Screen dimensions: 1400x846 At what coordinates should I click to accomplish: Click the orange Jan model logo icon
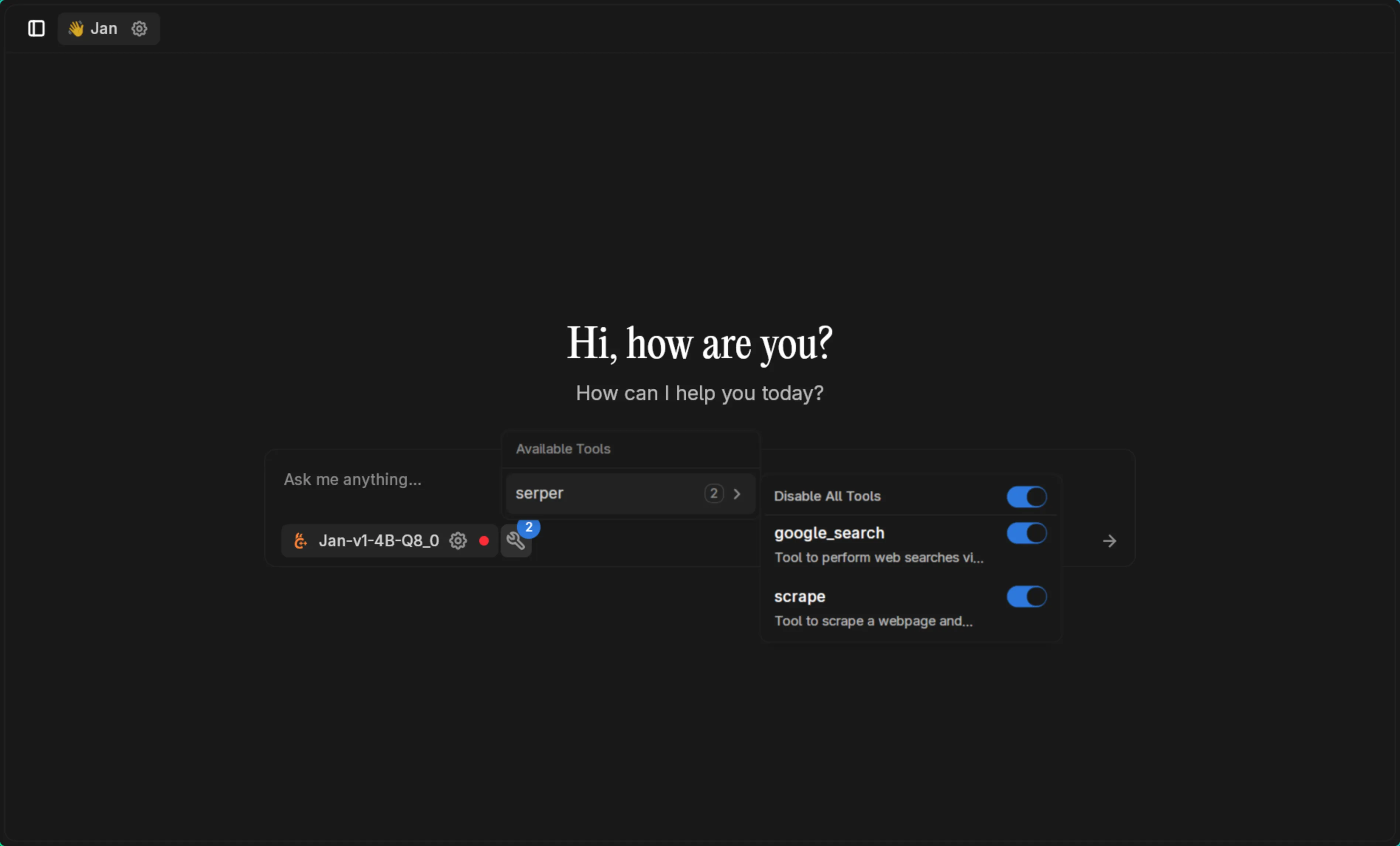(300, 540)
